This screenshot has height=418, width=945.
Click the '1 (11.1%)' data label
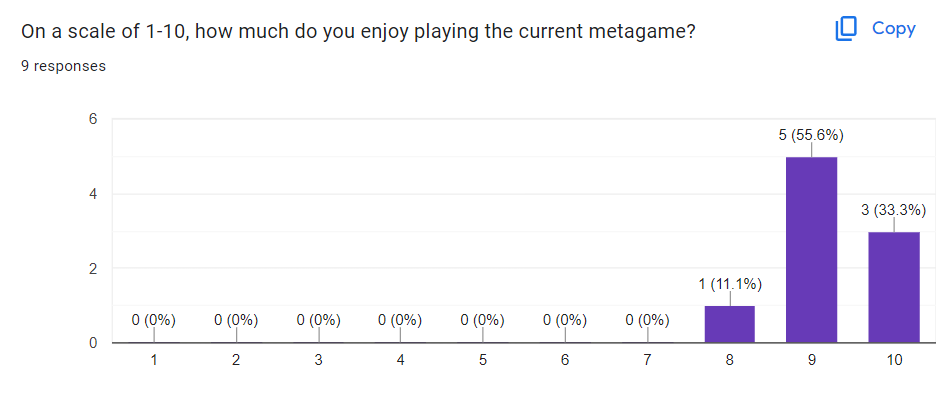point(729,284)
